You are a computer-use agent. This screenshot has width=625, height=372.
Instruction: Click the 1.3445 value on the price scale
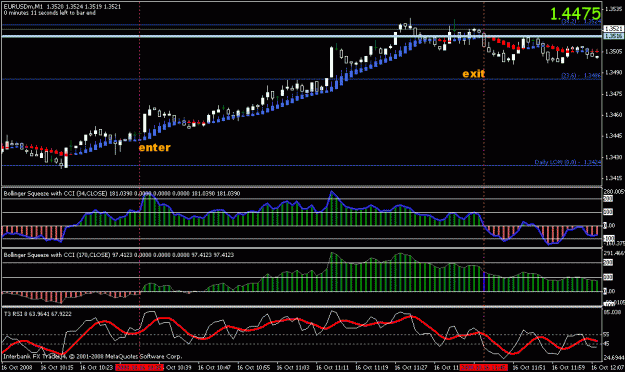614,136
